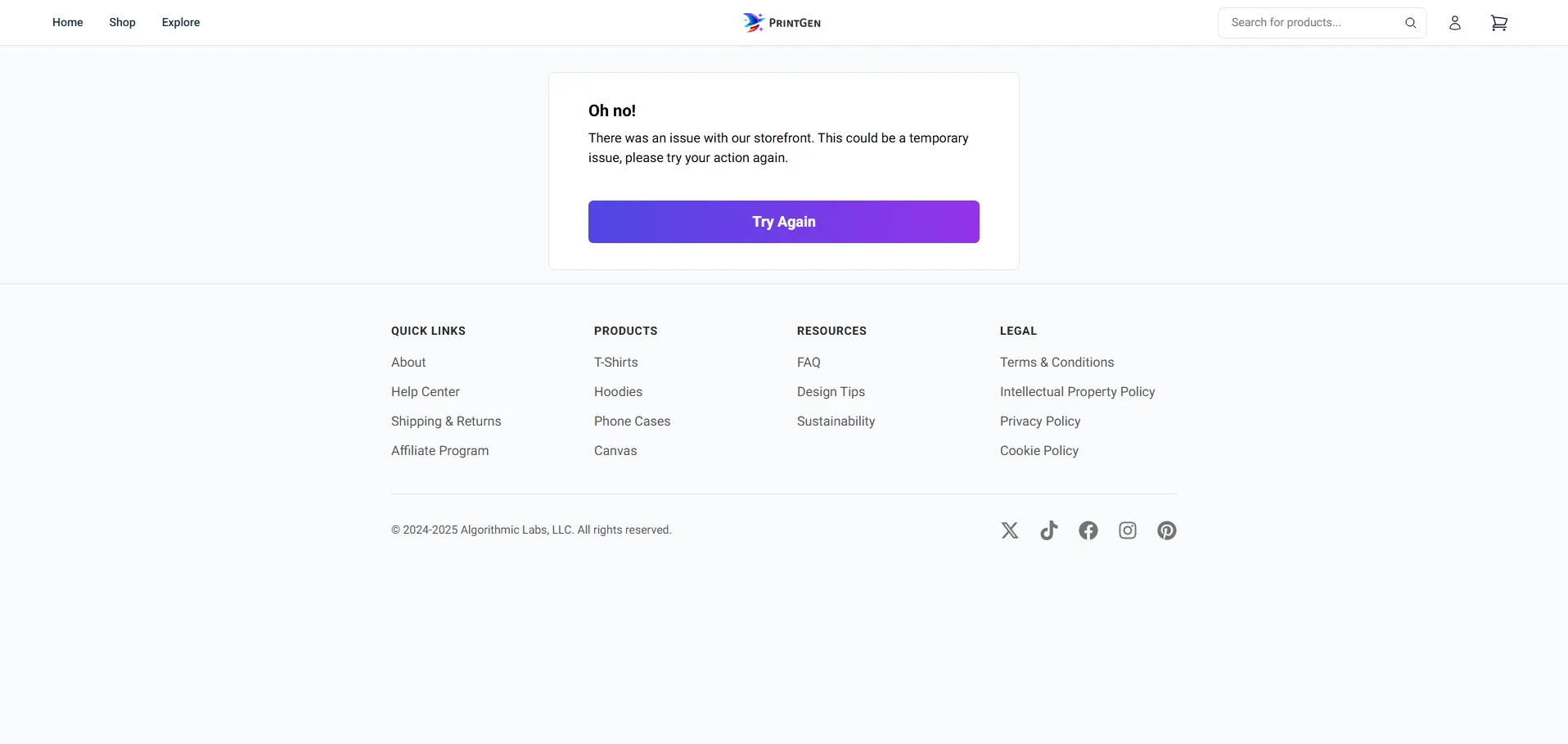Click the search magnifier icon
This screenshot has width=1568, height=744.
pos(1410,23)
